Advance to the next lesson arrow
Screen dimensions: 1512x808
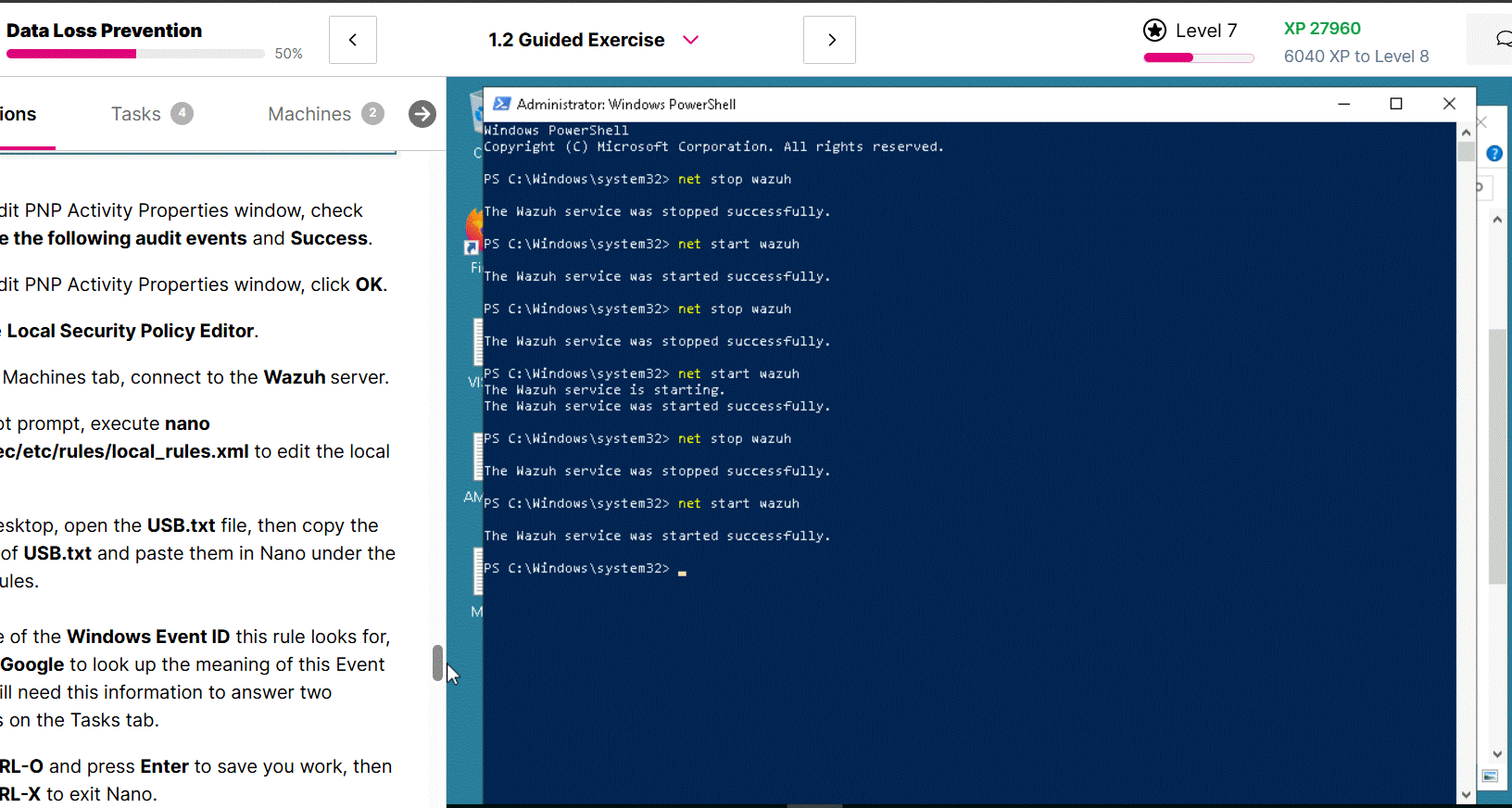tap(830, 40)
